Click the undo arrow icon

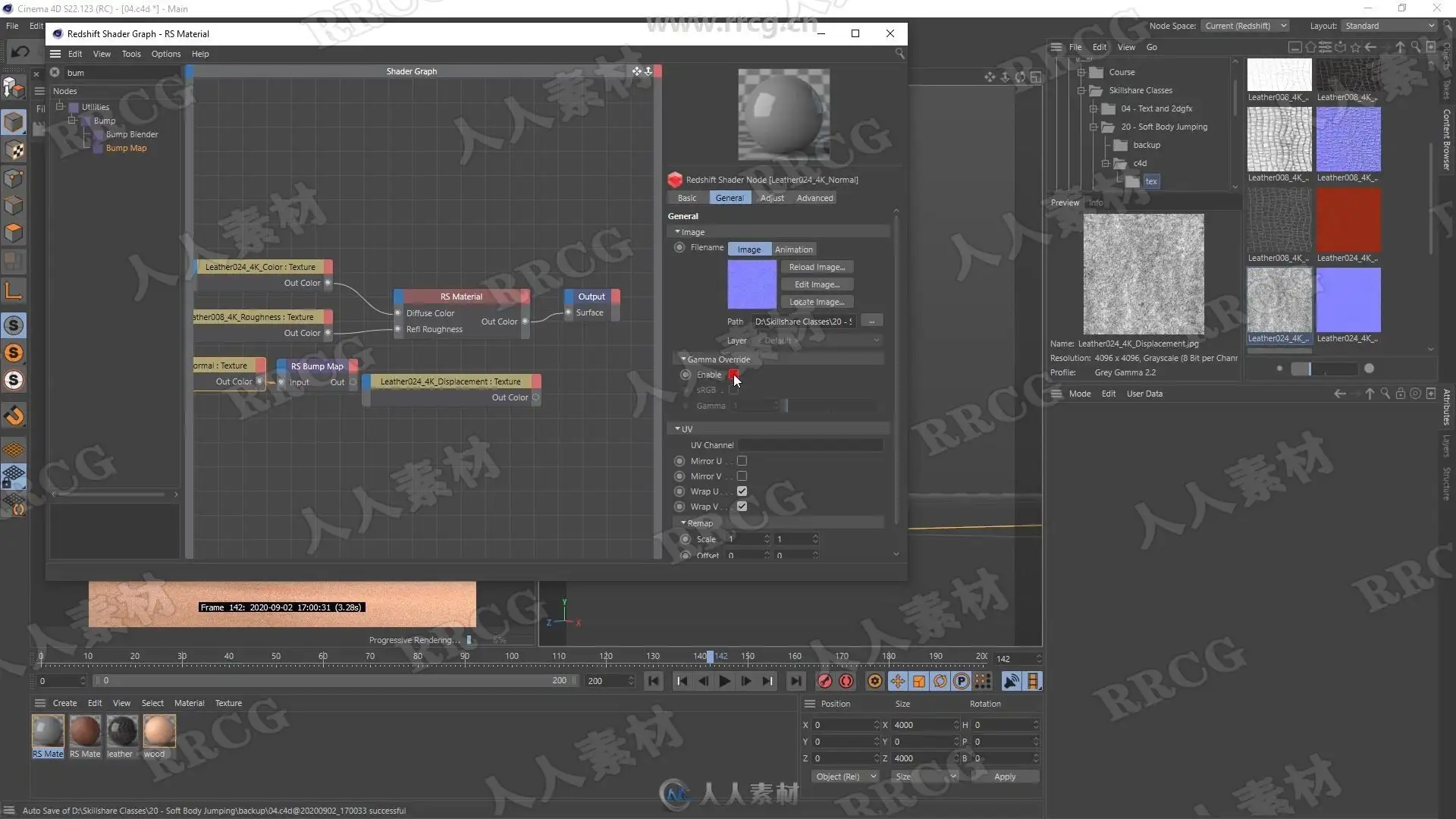pyautogui.click(x=20, y=52)
